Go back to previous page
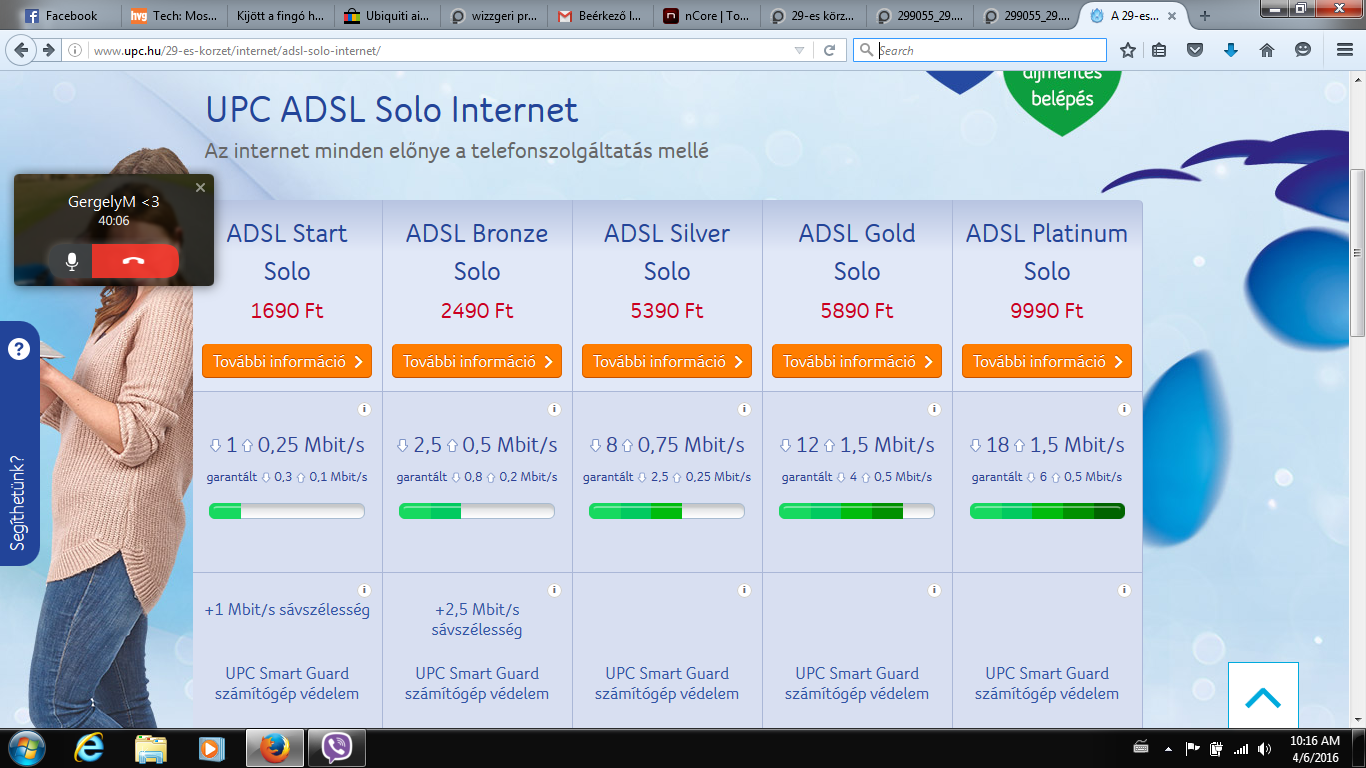Image resolution: width=1366 pixels, height=768 pixels. (22, 50)
